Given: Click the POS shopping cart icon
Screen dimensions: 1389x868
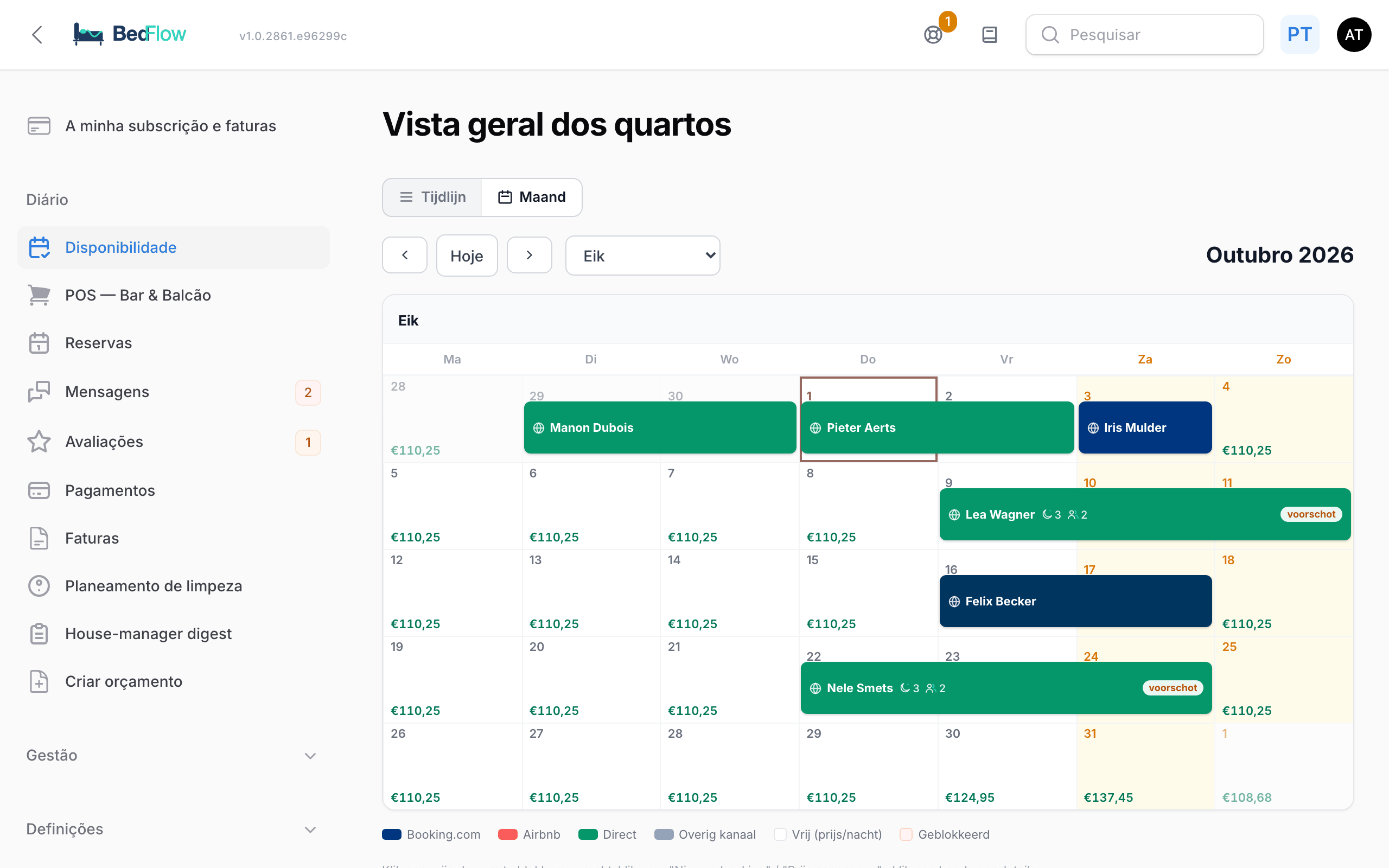Looking at the screenshot, I should click(x=39, y=295).
